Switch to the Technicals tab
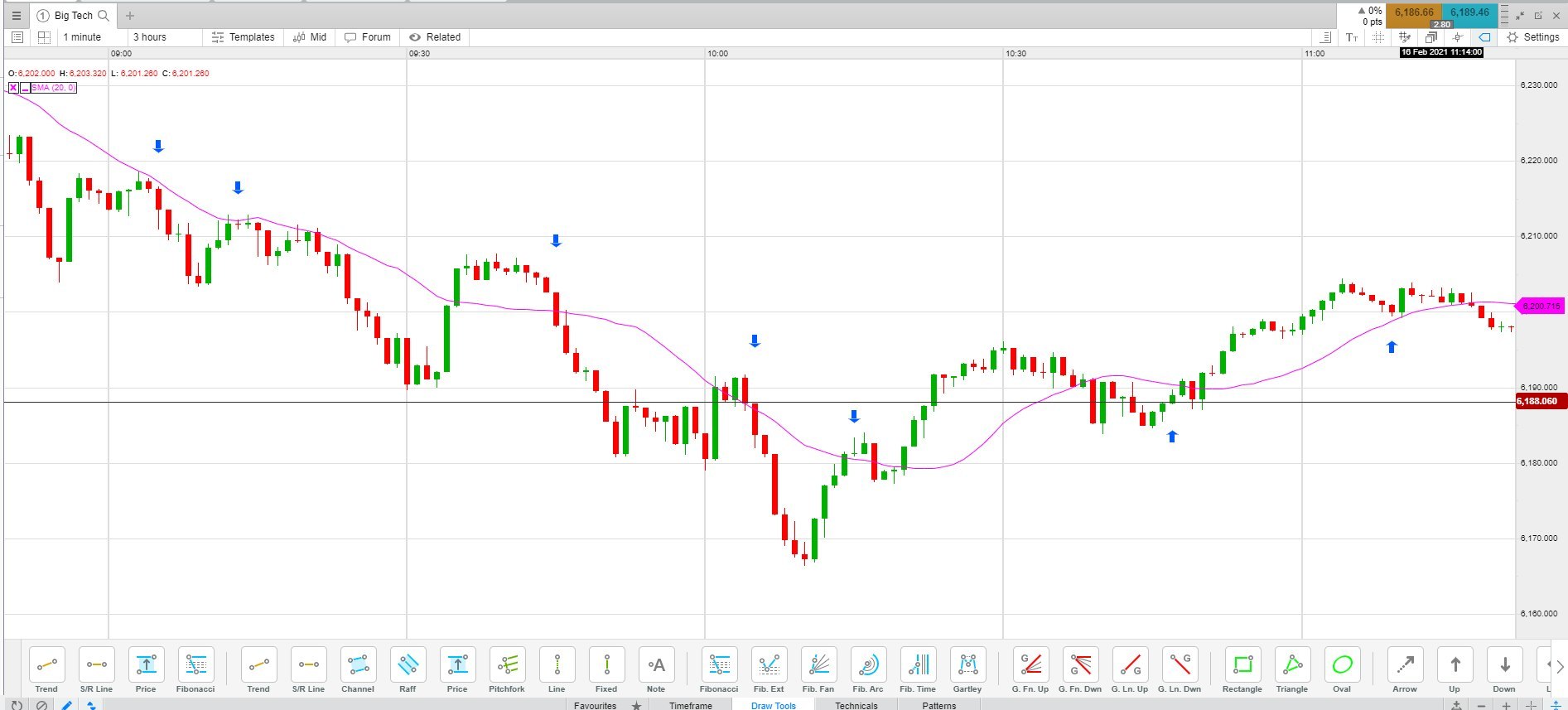The width and height of the screenshot is (1568, 710). click(x=856, y=705)
